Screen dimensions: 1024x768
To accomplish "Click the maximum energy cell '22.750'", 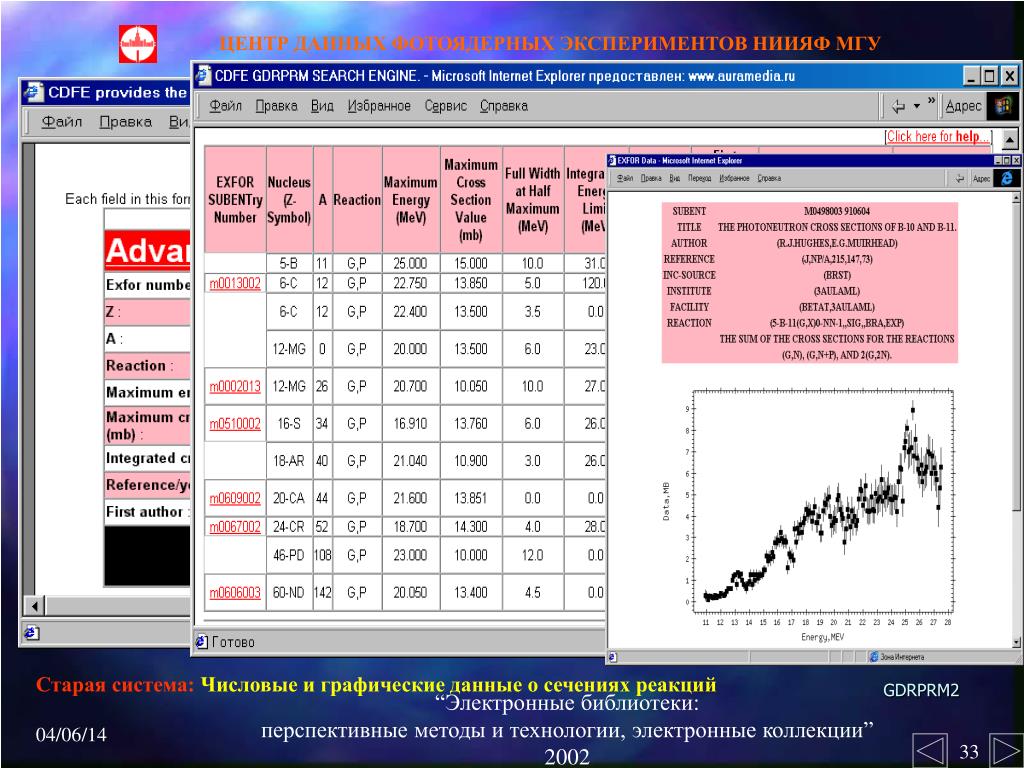I will 411,283.
